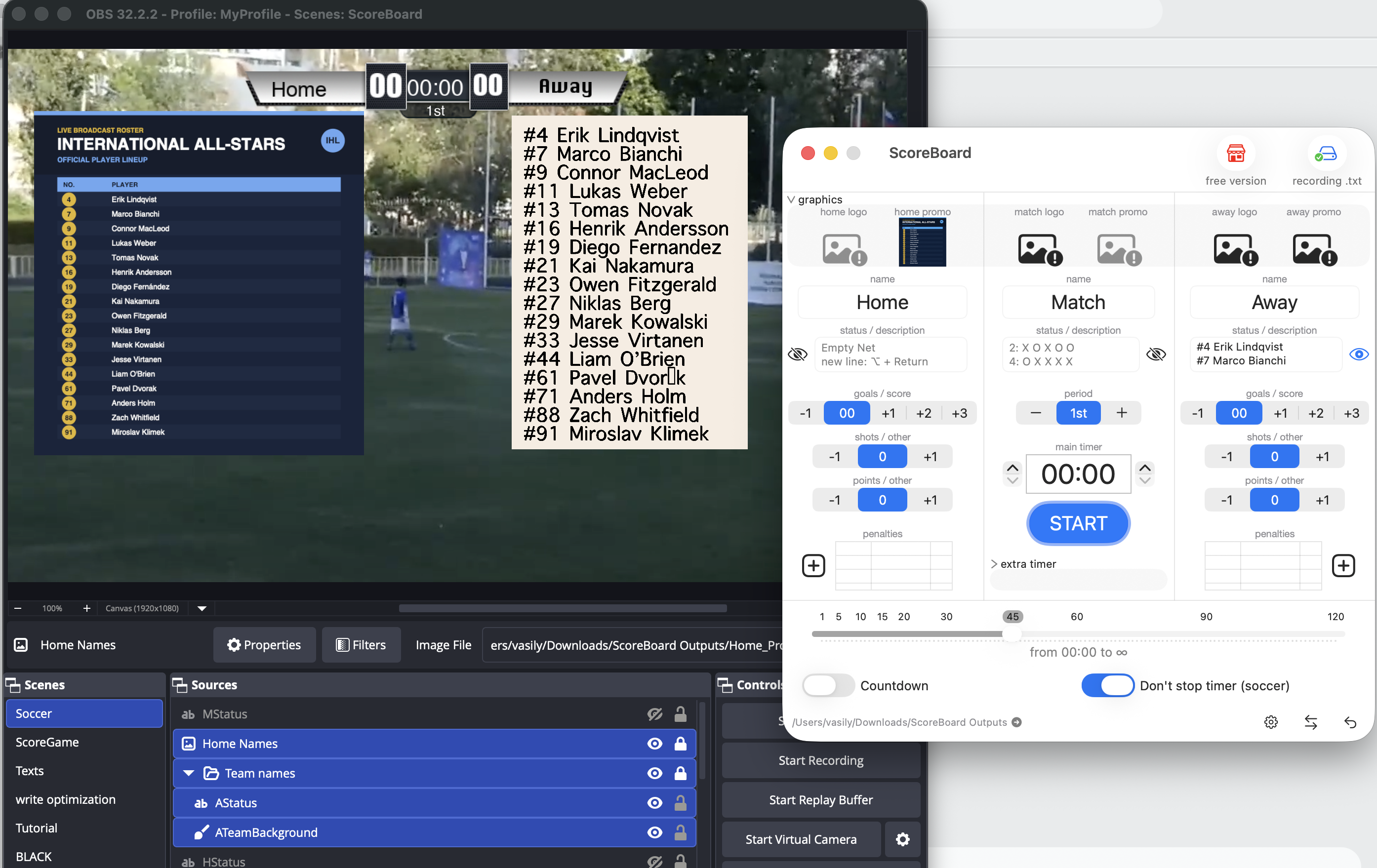Image resolution: width=1377 pixels, height=868 pixels.
Task: Open source Properties button
Action: coord(264,644)
